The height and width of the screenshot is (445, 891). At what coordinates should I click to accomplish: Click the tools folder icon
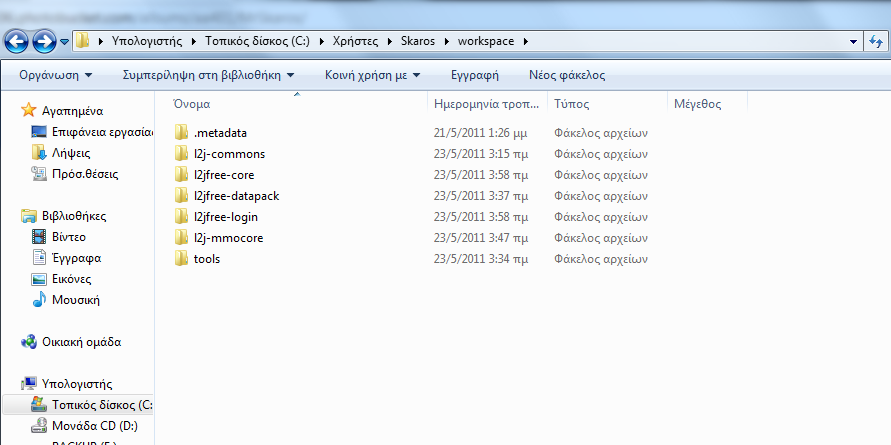pos(181,259)
